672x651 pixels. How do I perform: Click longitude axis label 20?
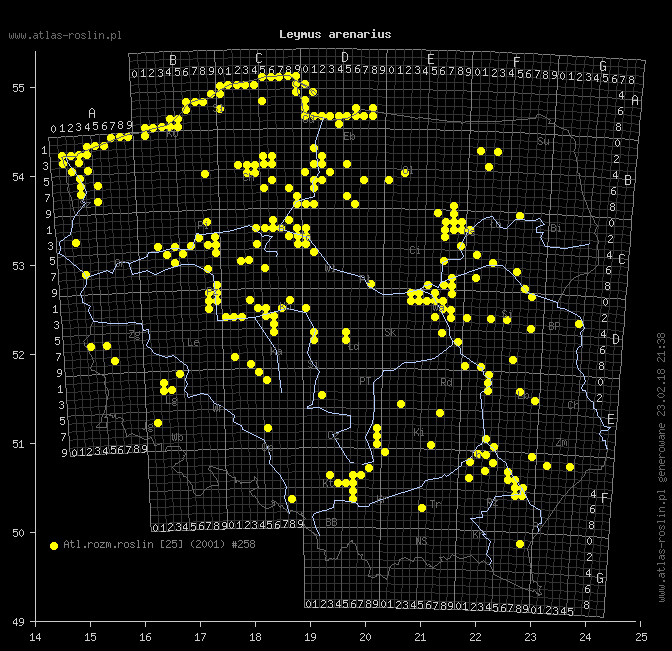[x=365, y=637]
